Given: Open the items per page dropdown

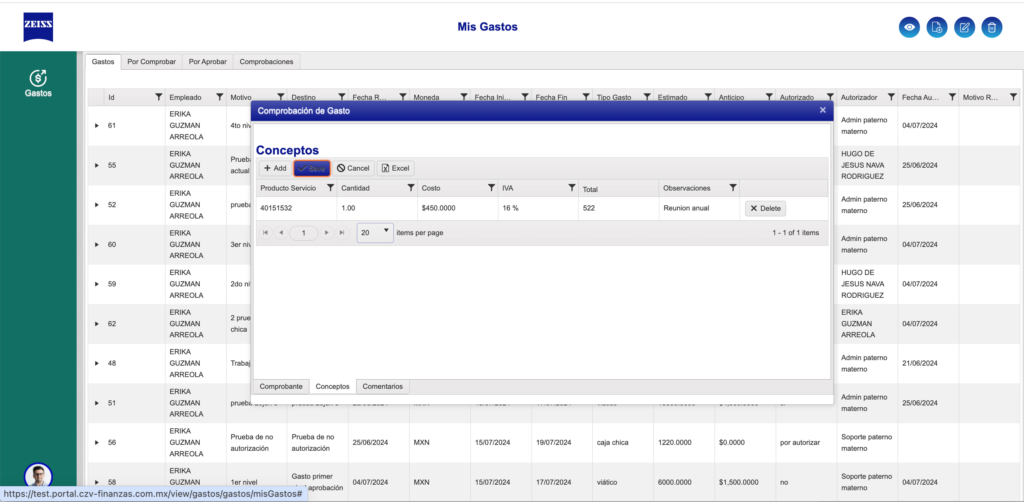Looking at the screenshot, I should coord(375,232).
